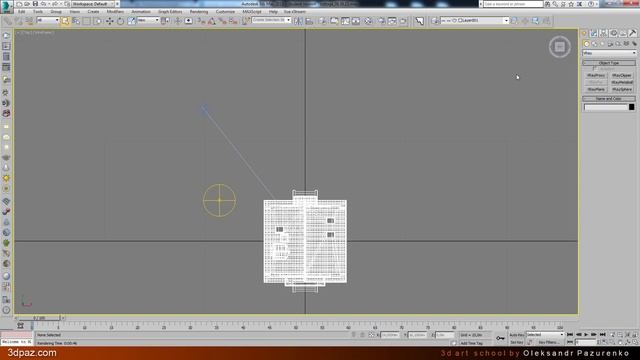Click in the search keyword input field
Screen dimensions: 640x360
tap(513, 4)
